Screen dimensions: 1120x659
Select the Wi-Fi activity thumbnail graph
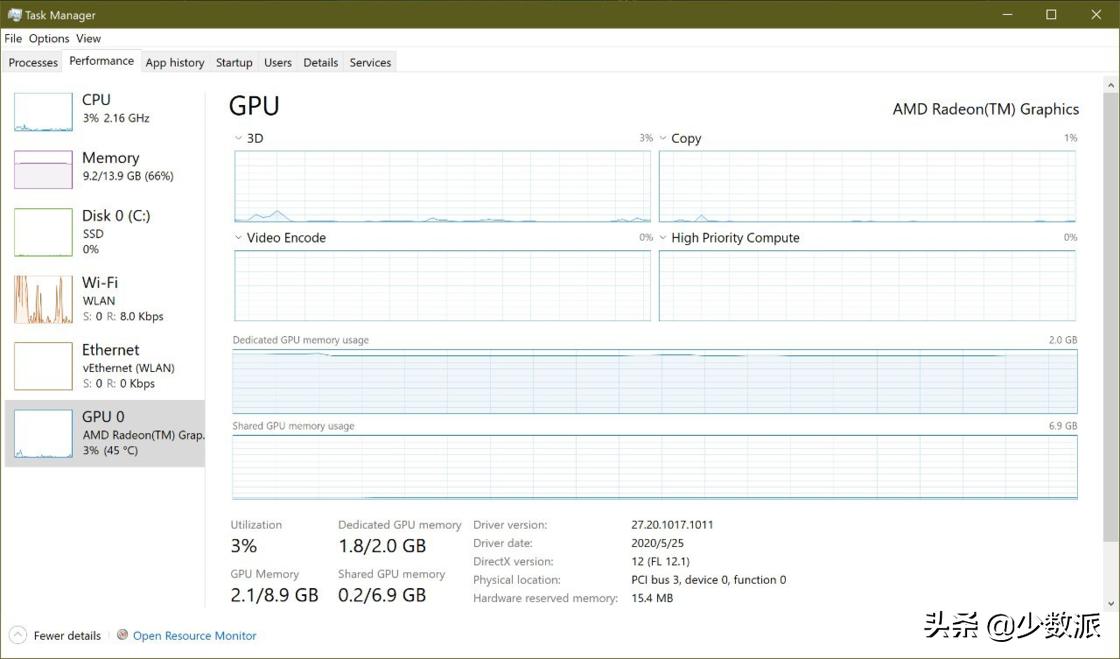(44, 299)
